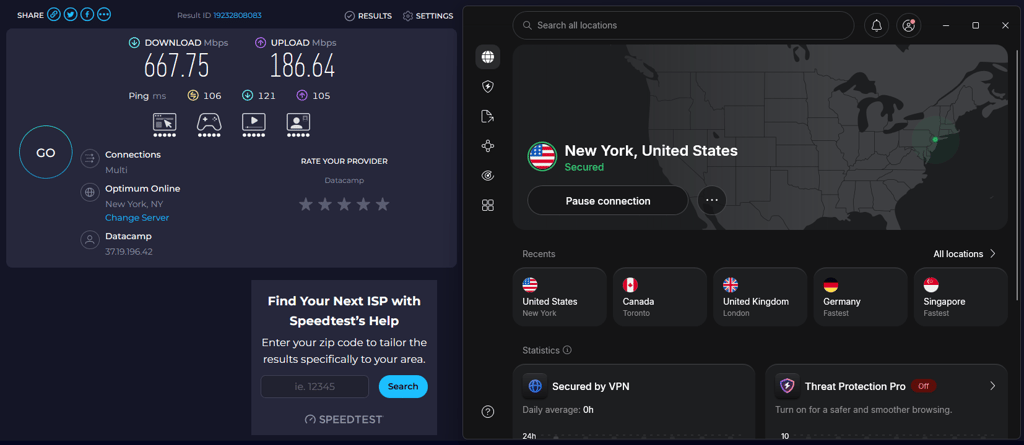The image size is (1024, 445).
Task: Click Search all locations field in VPN
Action: [x=683, y=25]
